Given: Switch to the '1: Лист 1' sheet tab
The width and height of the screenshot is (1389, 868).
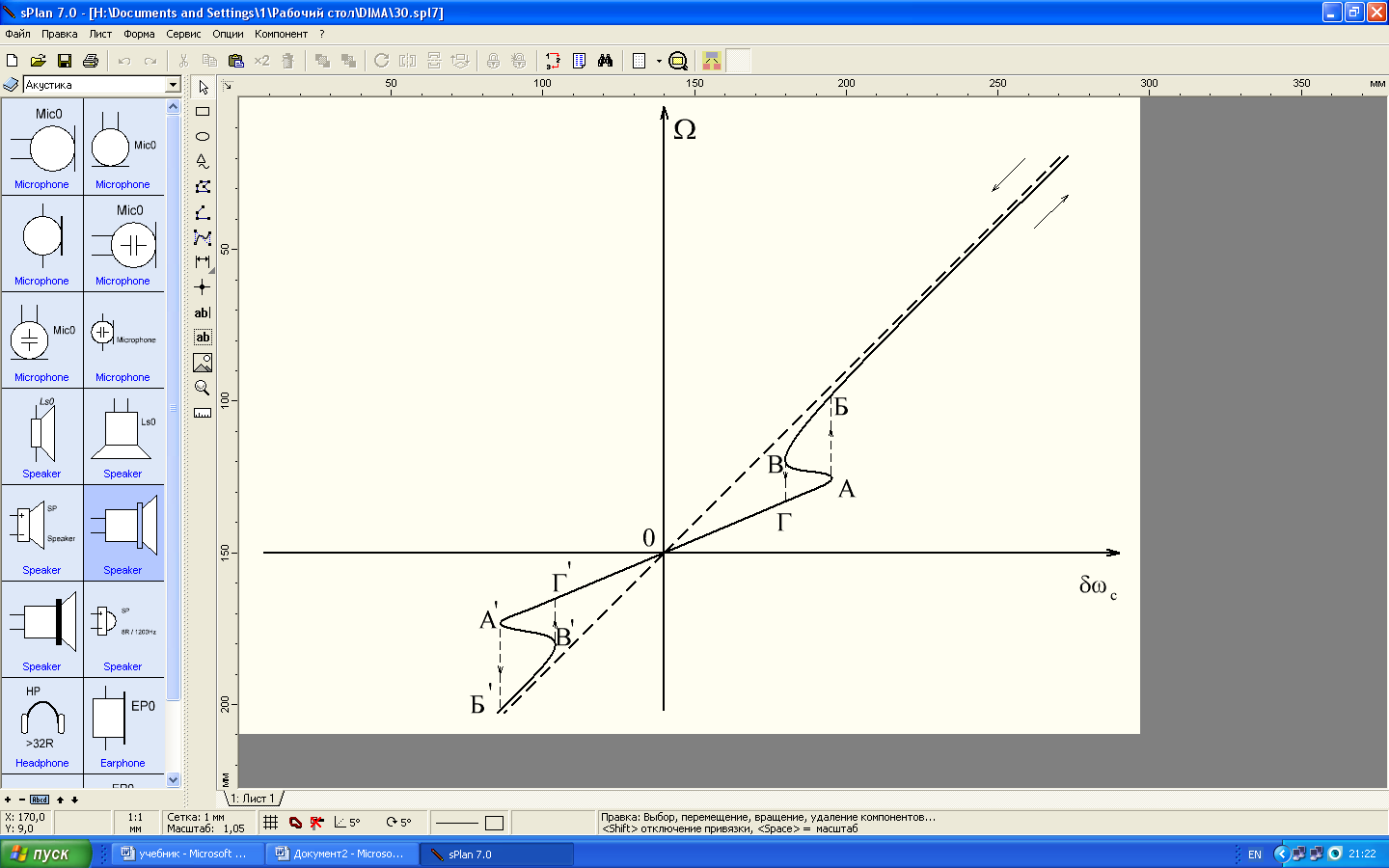Looking at the screenshot, I should pos(253,799).
